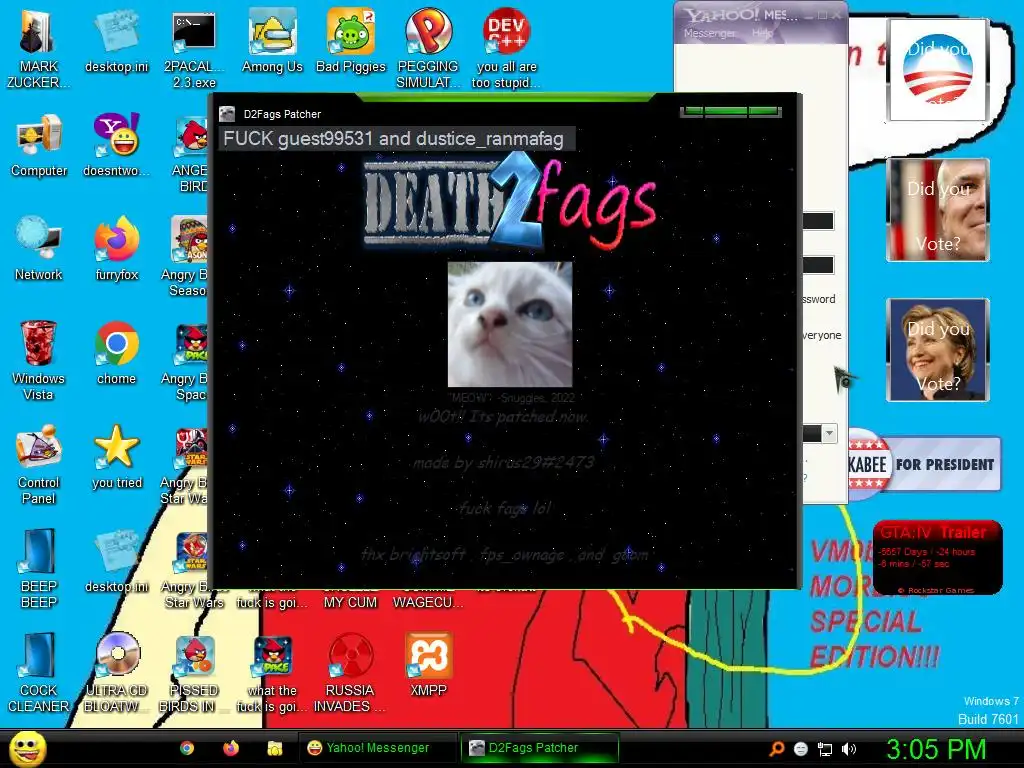The width and height of the screenshot is (1024, 768).
Task: Switch to the Yahoo! Messenger taskbar button
Action: 377,748
